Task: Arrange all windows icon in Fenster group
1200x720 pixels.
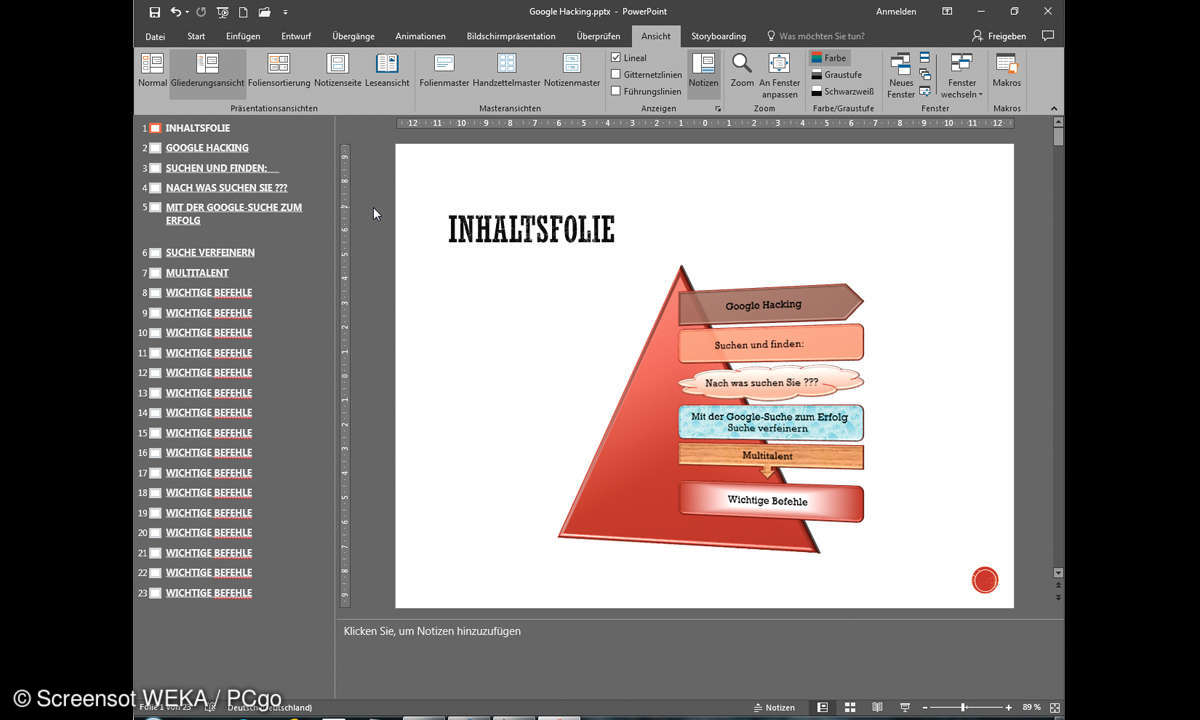Action: tap(925, 58)
